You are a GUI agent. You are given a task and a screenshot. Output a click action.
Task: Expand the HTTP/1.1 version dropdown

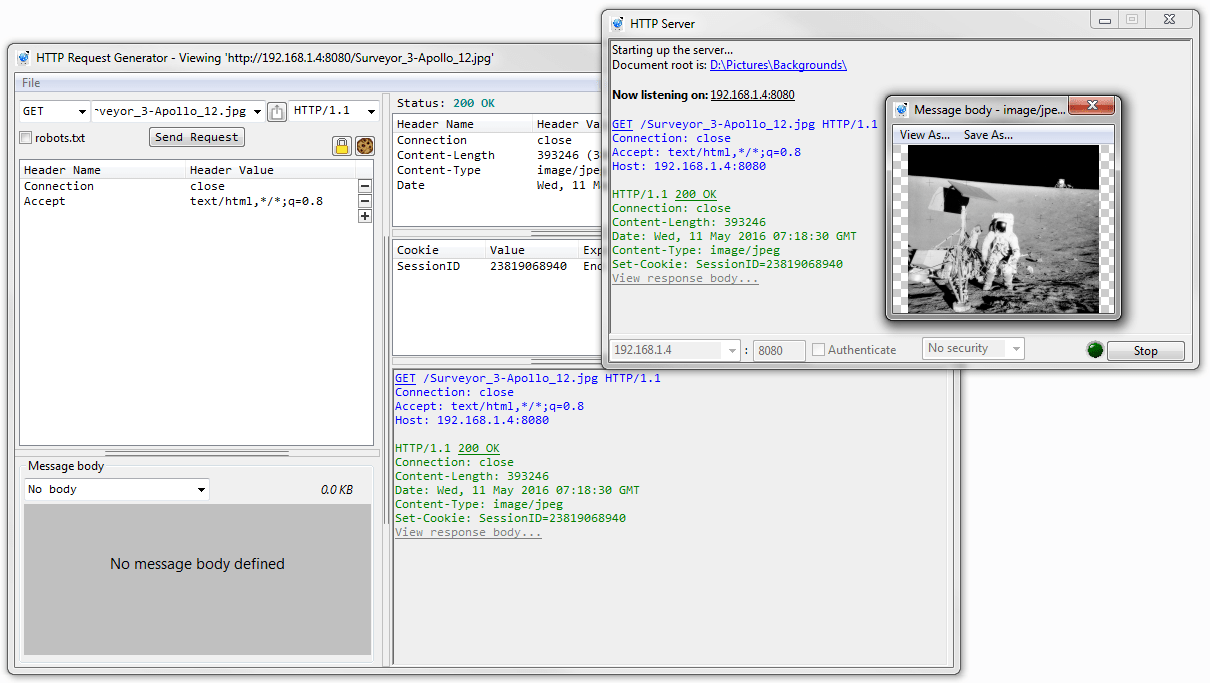335,111
